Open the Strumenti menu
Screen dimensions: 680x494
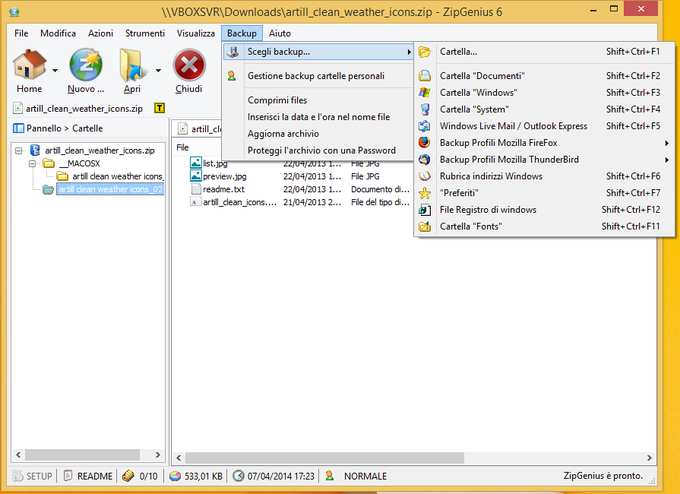pos(145,33)
